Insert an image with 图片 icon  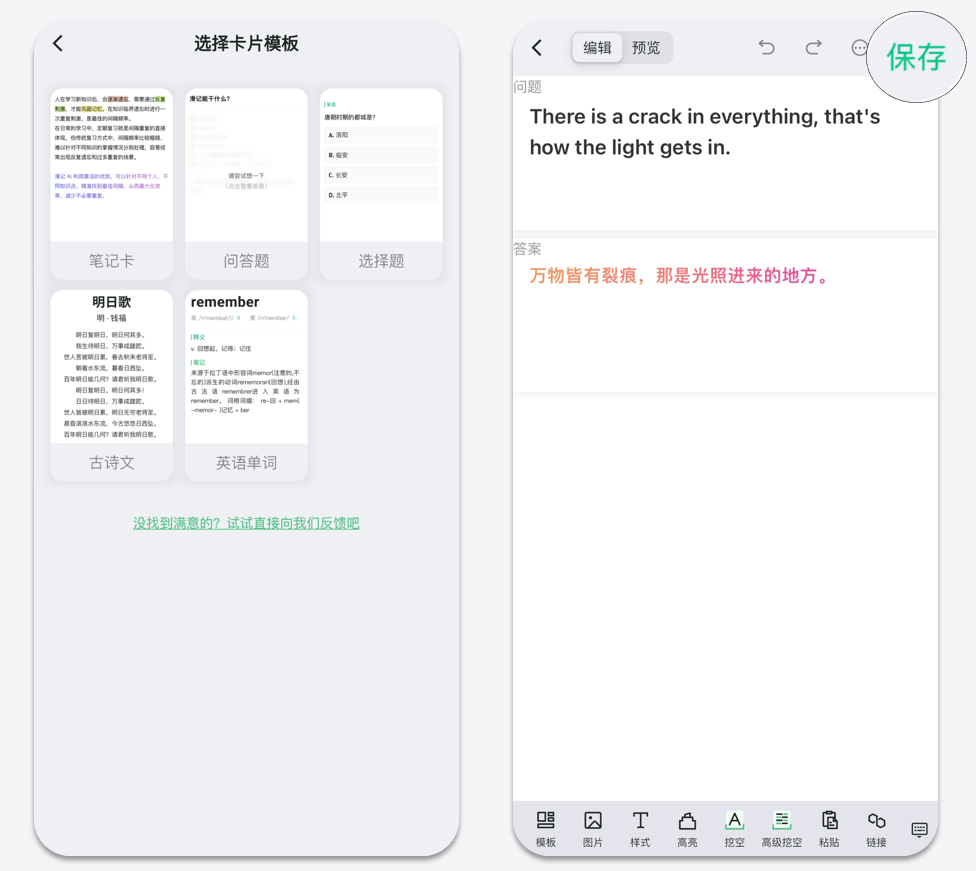click(593, 828)
